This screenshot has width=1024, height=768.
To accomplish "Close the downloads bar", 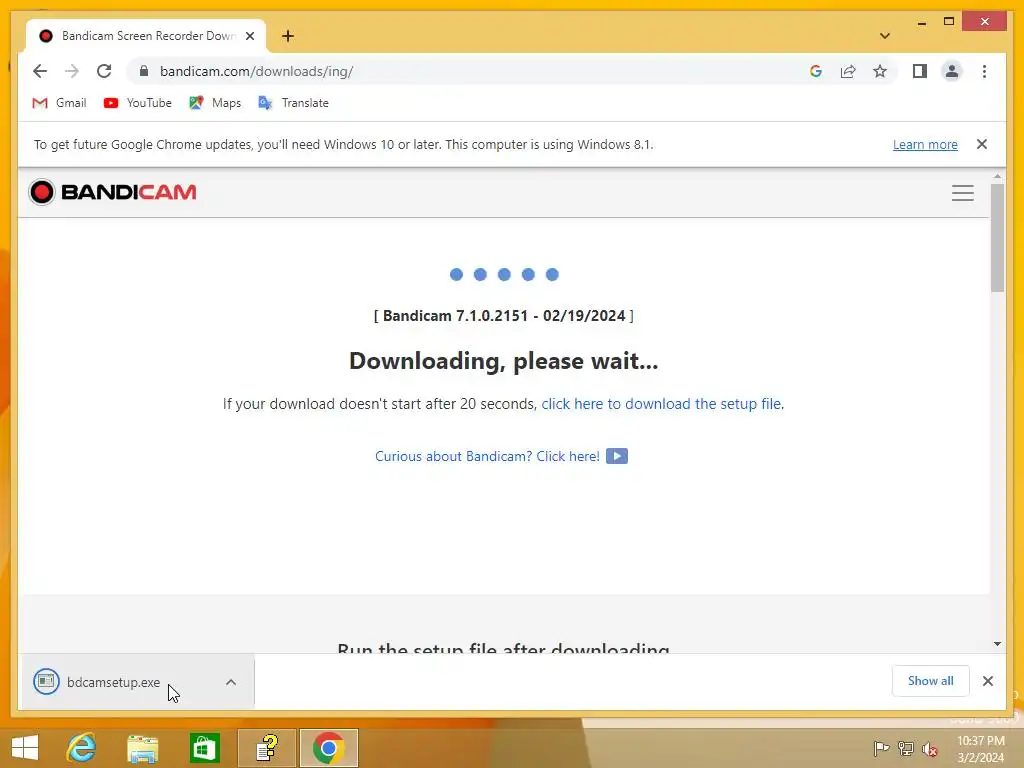I will (x=987, y=681).
